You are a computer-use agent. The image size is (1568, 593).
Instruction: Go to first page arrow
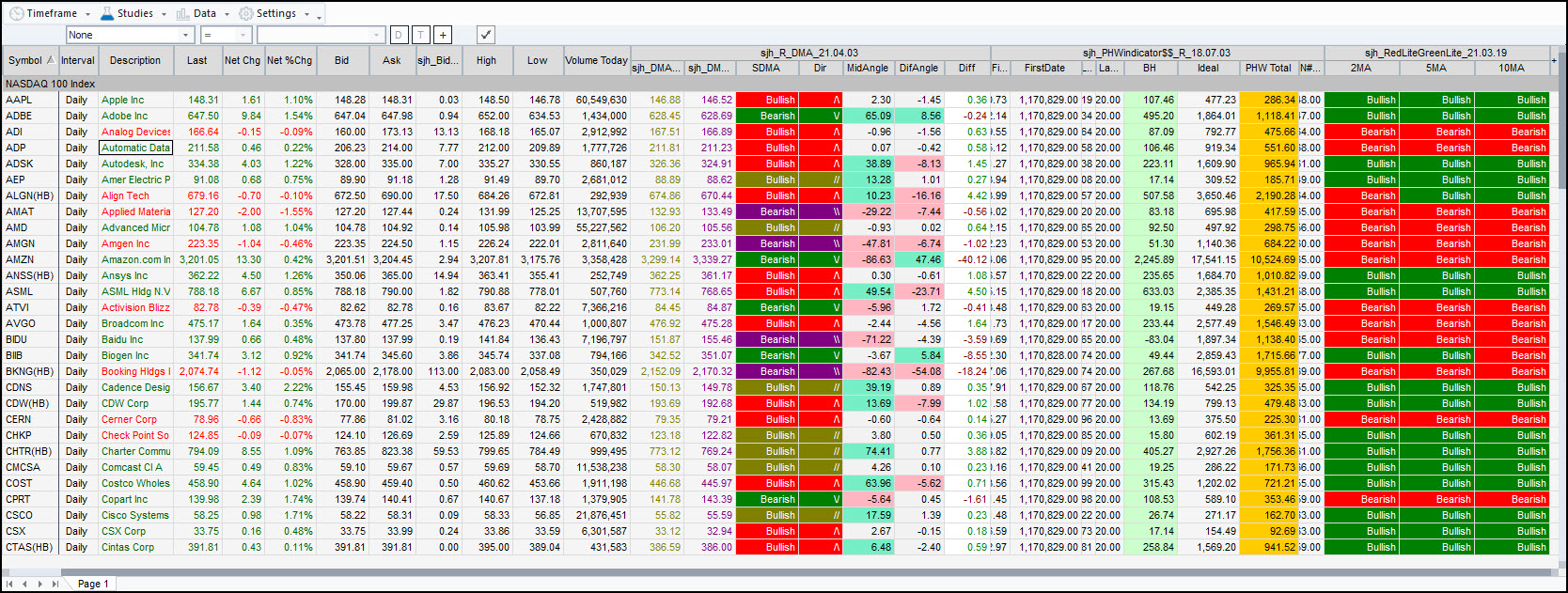click(9, 584)
